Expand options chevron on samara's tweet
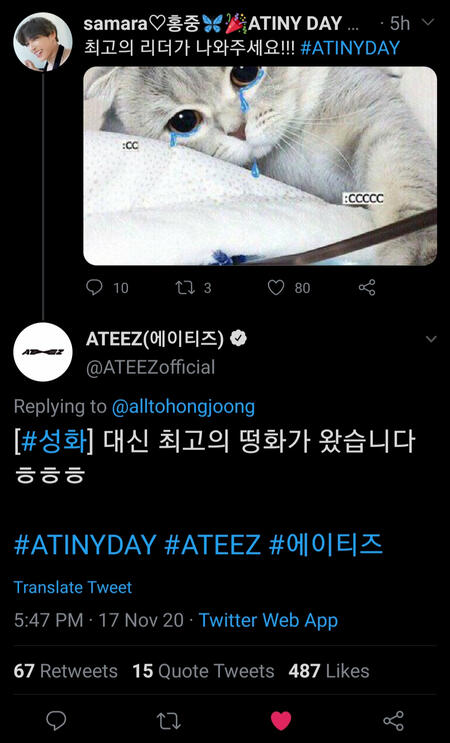This screenshot has width=450, height=743. coord(428,22)
